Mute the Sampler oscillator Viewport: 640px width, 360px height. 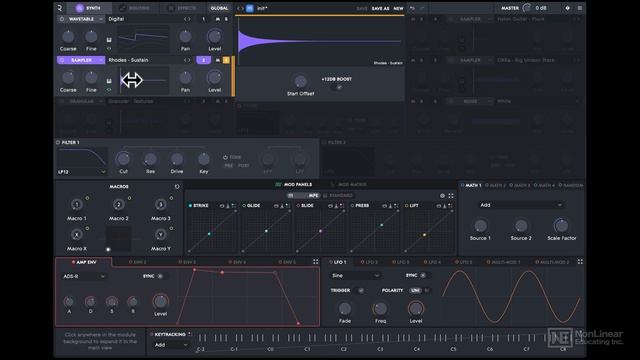pyautogui.click(x=218, y=60)
